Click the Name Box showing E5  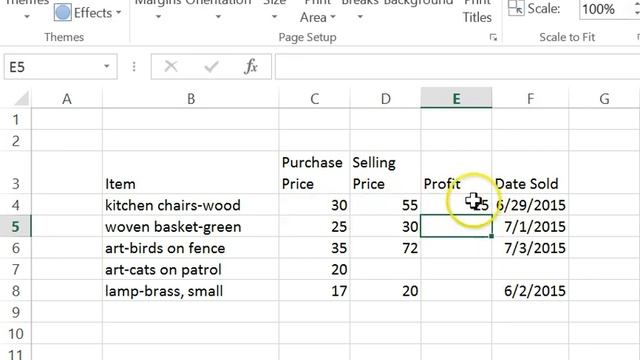tap(60, 67)
